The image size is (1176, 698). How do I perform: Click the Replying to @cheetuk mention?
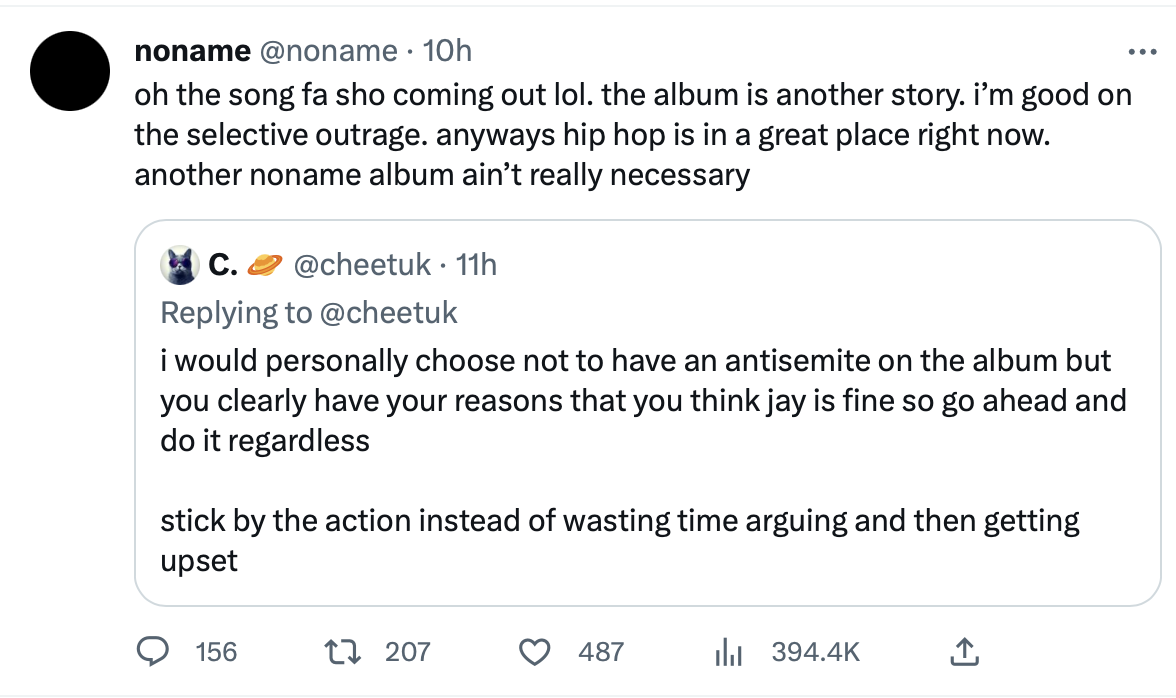tap(388, 312)
